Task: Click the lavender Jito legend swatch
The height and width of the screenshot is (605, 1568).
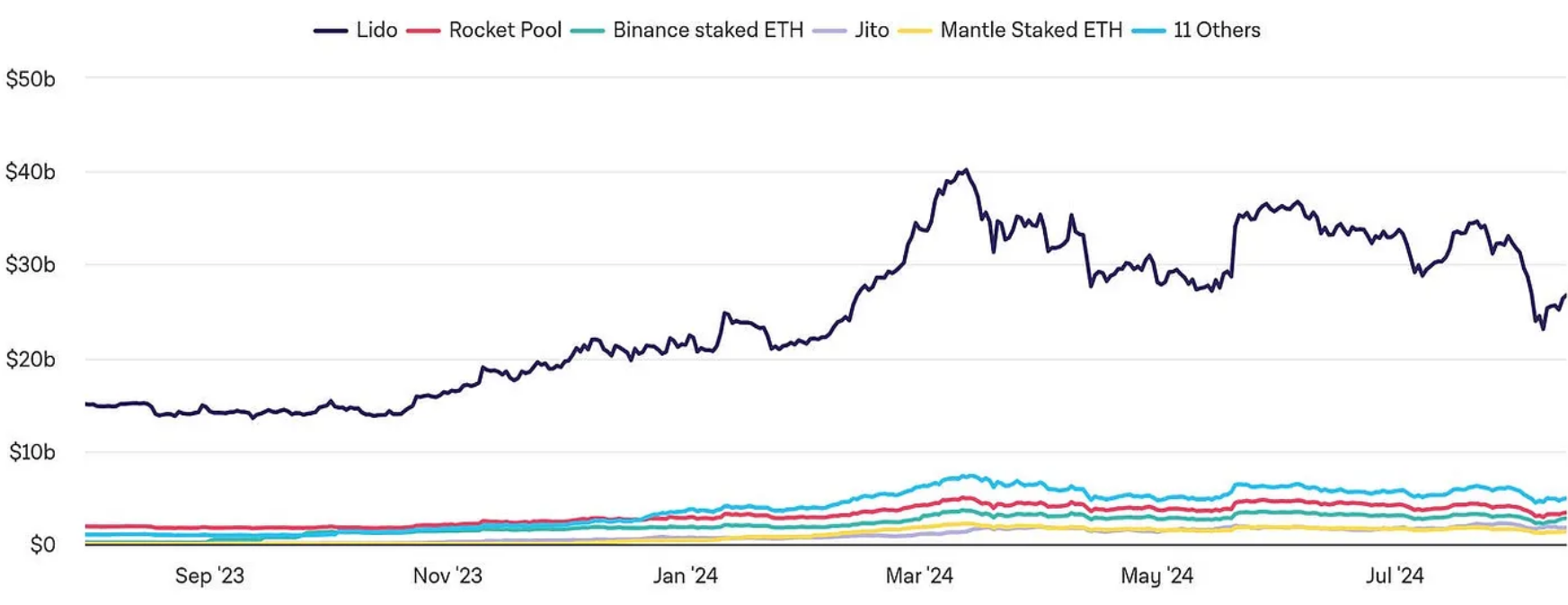Action: (x=829, y=31)
